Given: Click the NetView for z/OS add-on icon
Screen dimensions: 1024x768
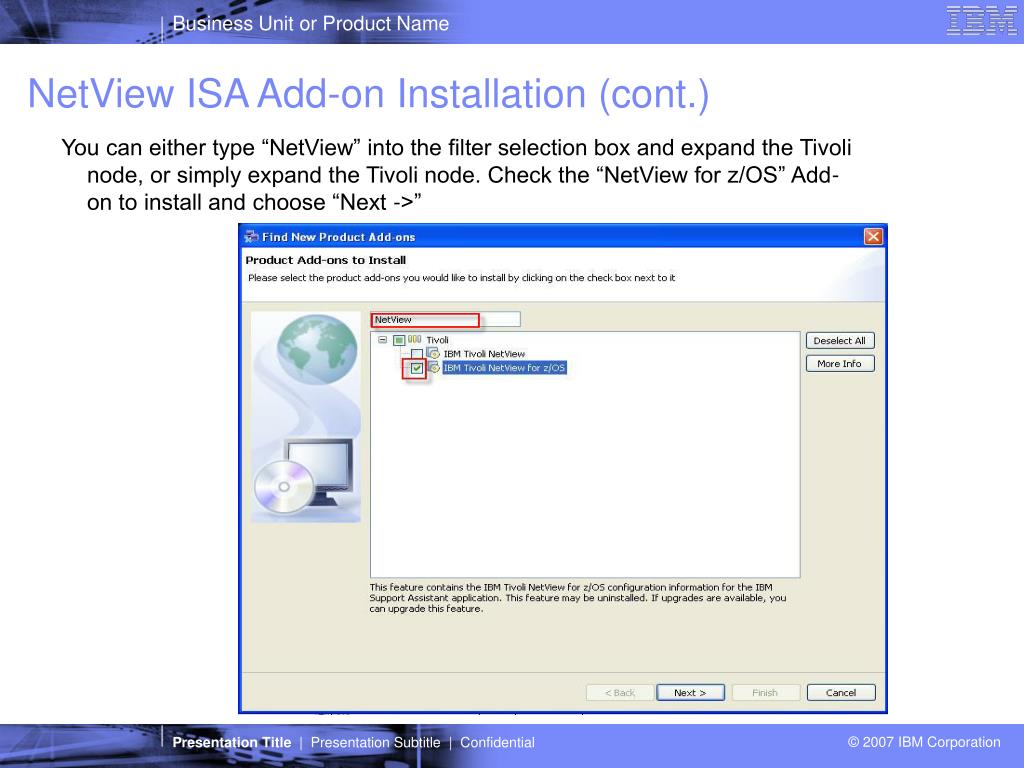Looking at the screenshot, I should [433, 368].
